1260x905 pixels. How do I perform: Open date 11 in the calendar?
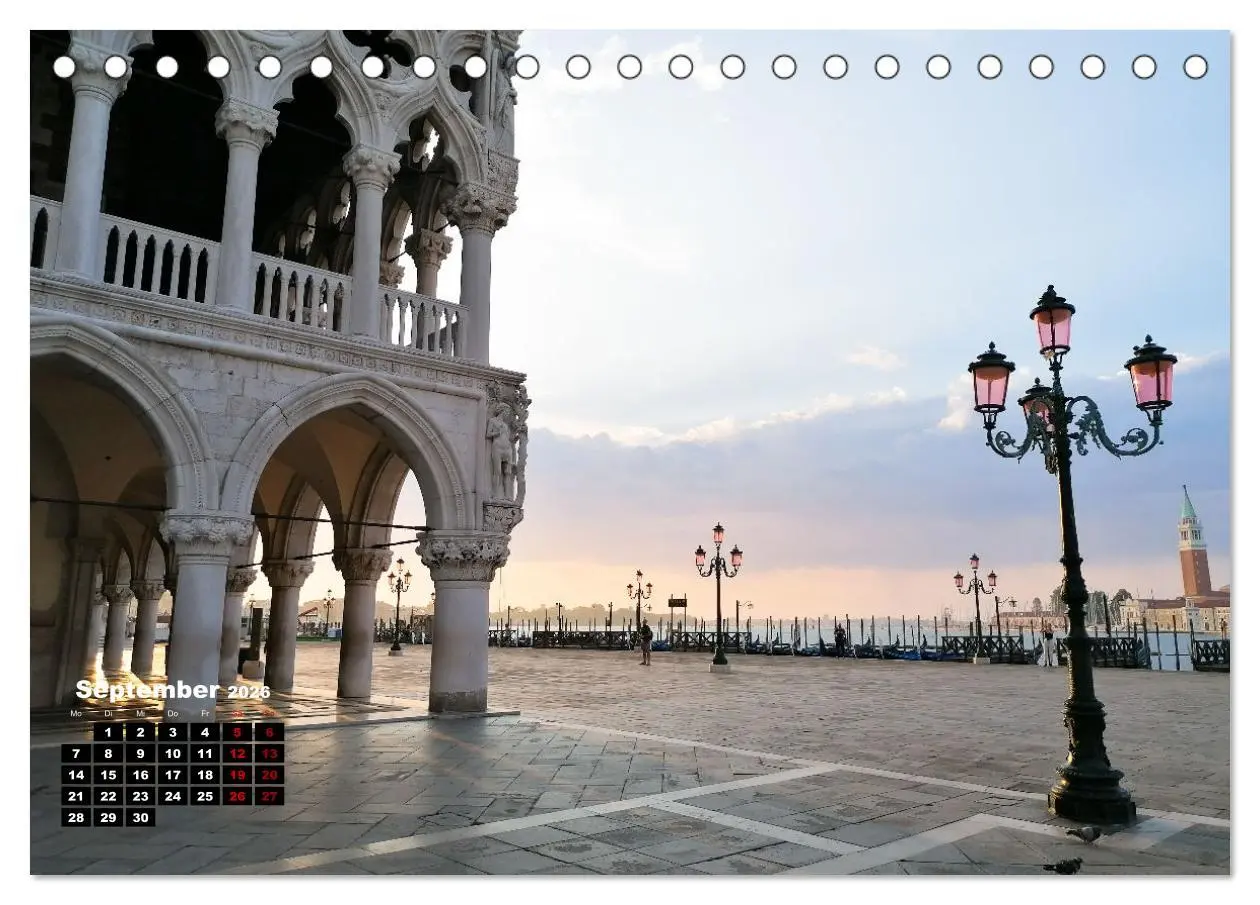pyautogui.click(x=205, y=753)
